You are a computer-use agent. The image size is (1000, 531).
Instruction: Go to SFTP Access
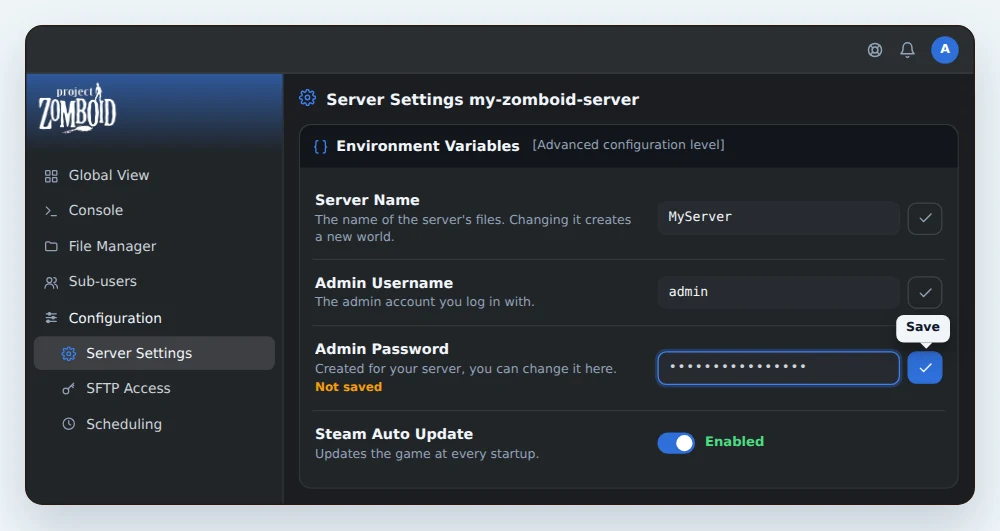(x=154, y=388)
